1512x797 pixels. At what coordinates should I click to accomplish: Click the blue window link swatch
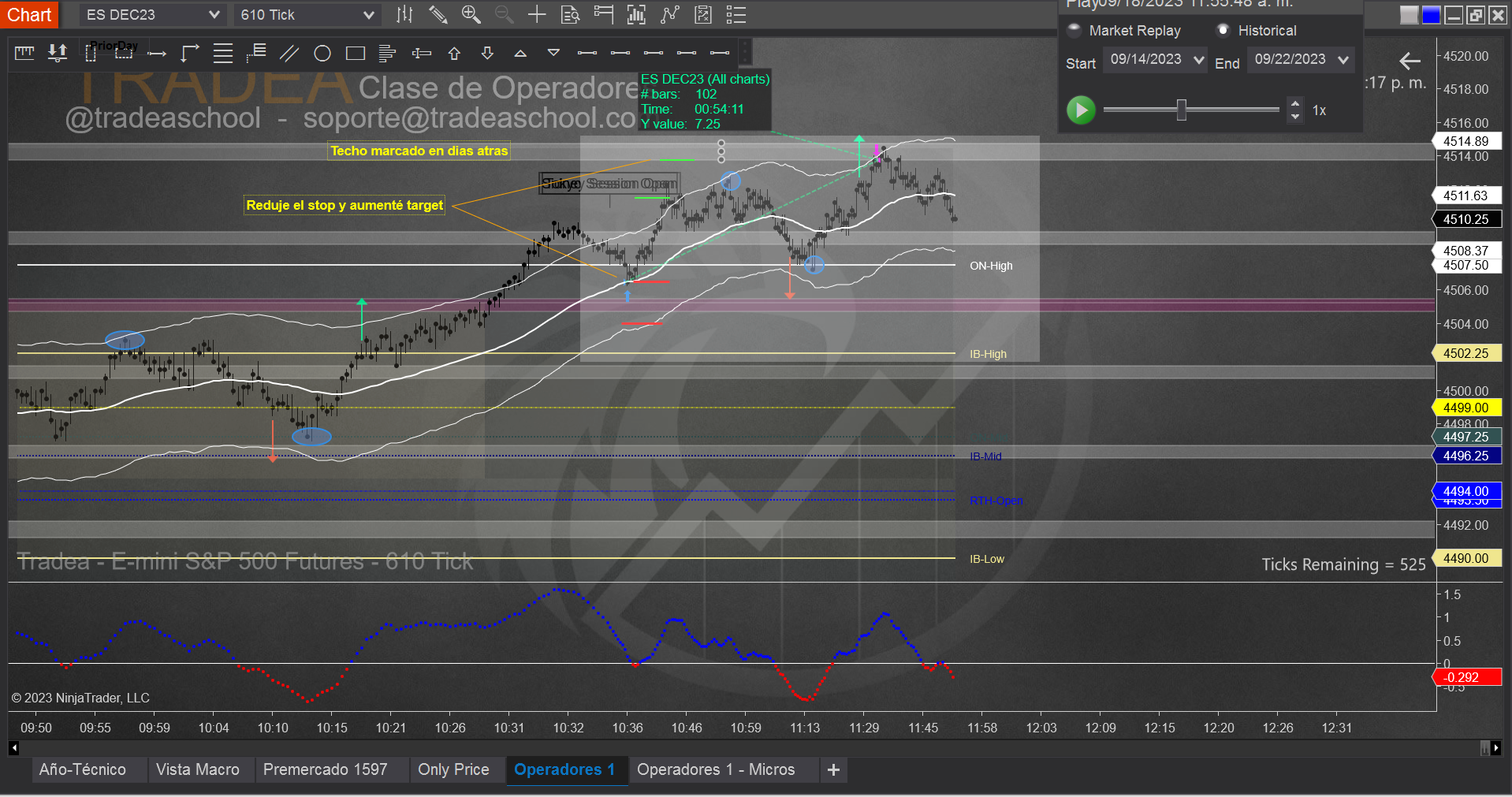coord(1431,15)
